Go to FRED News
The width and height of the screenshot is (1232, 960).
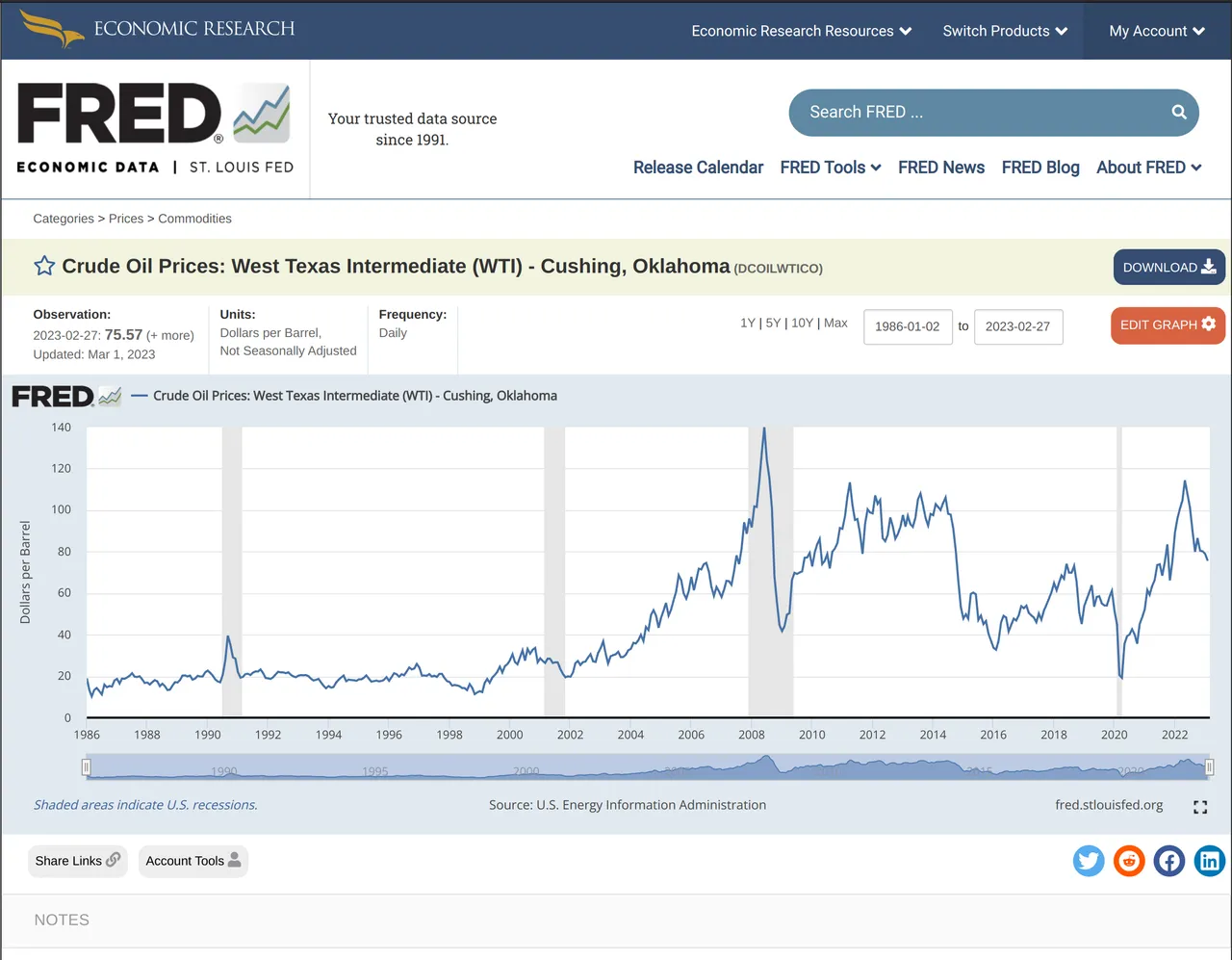pos(941,168)
